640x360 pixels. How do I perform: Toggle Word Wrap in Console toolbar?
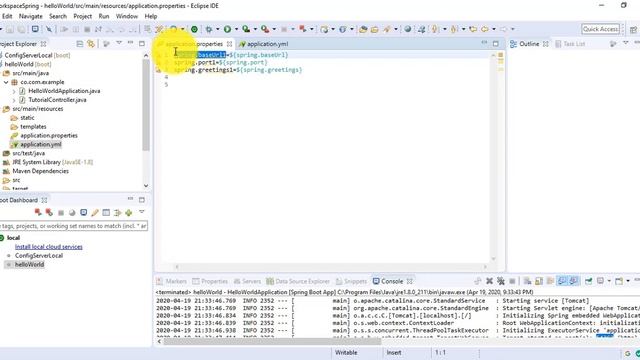pos(550,281)
